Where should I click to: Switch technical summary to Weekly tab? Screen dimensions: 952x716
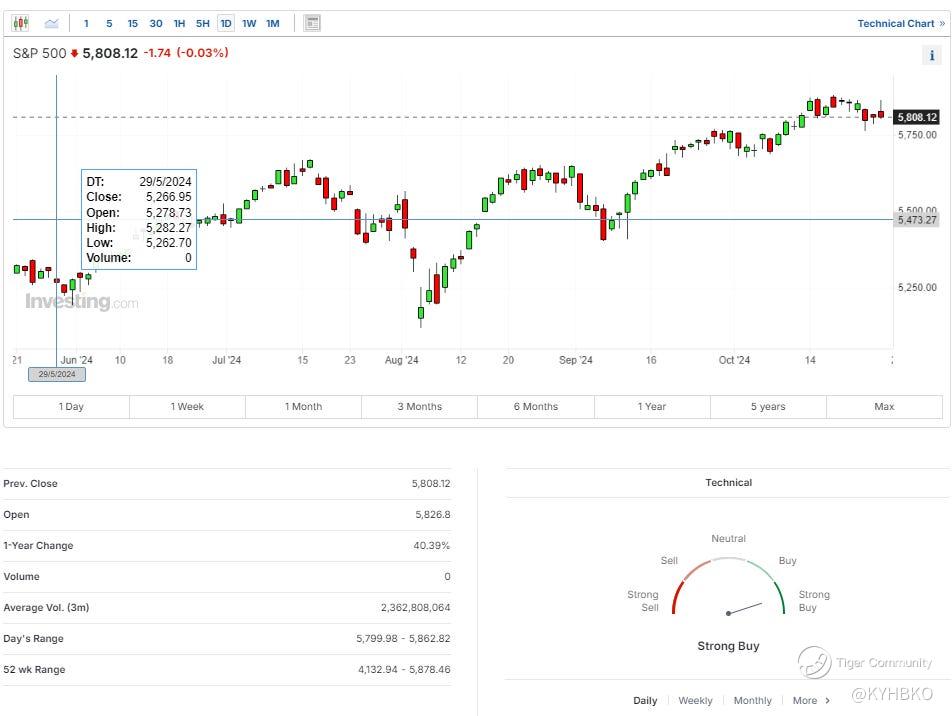pos(695,701)
